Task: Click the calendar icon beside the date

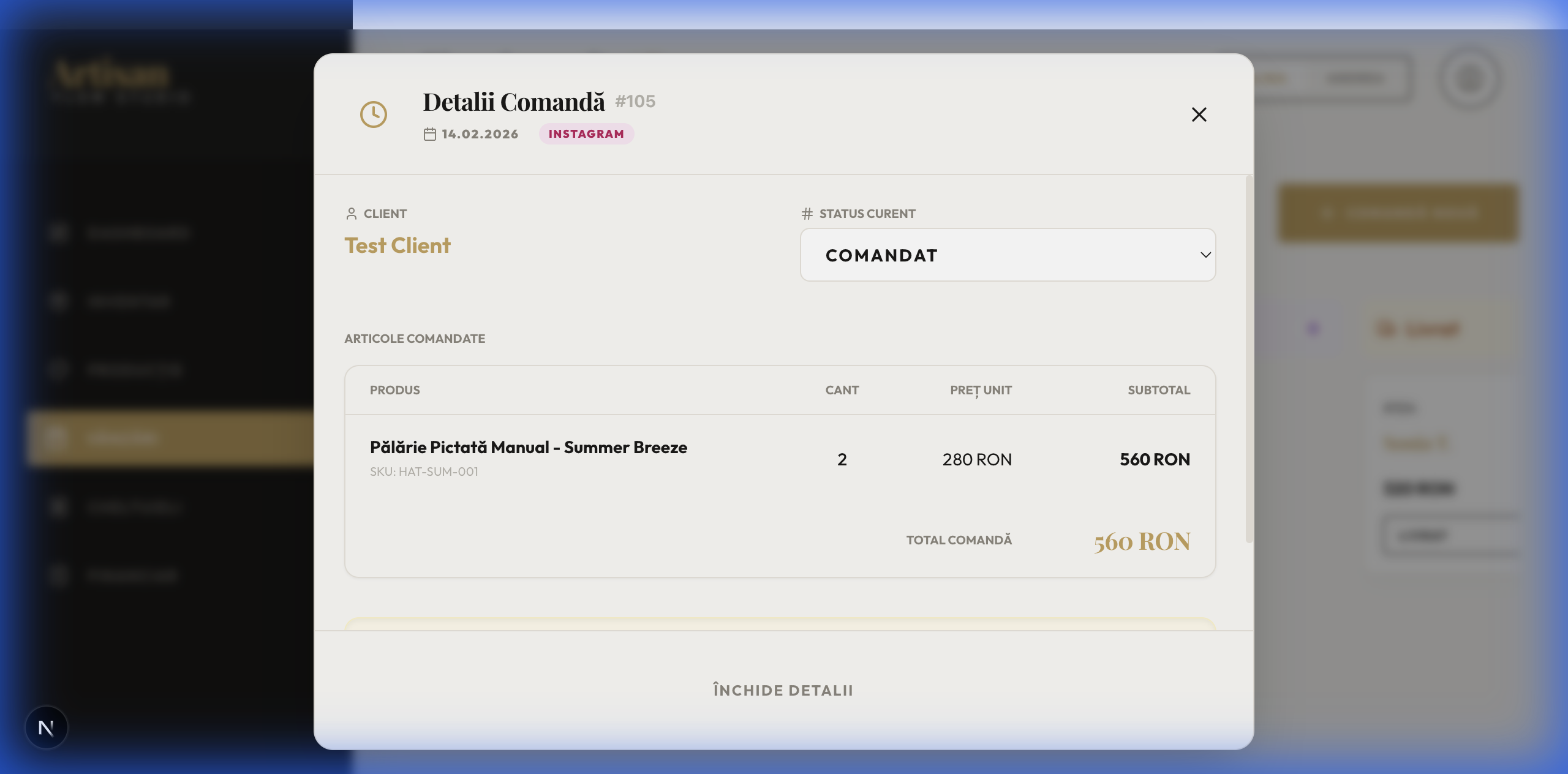Action: 429,134
